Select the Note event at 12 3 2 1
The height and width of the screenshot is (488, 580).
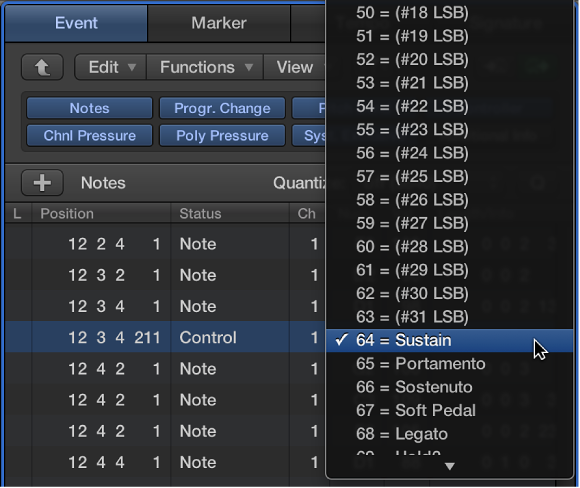point(165,275)
